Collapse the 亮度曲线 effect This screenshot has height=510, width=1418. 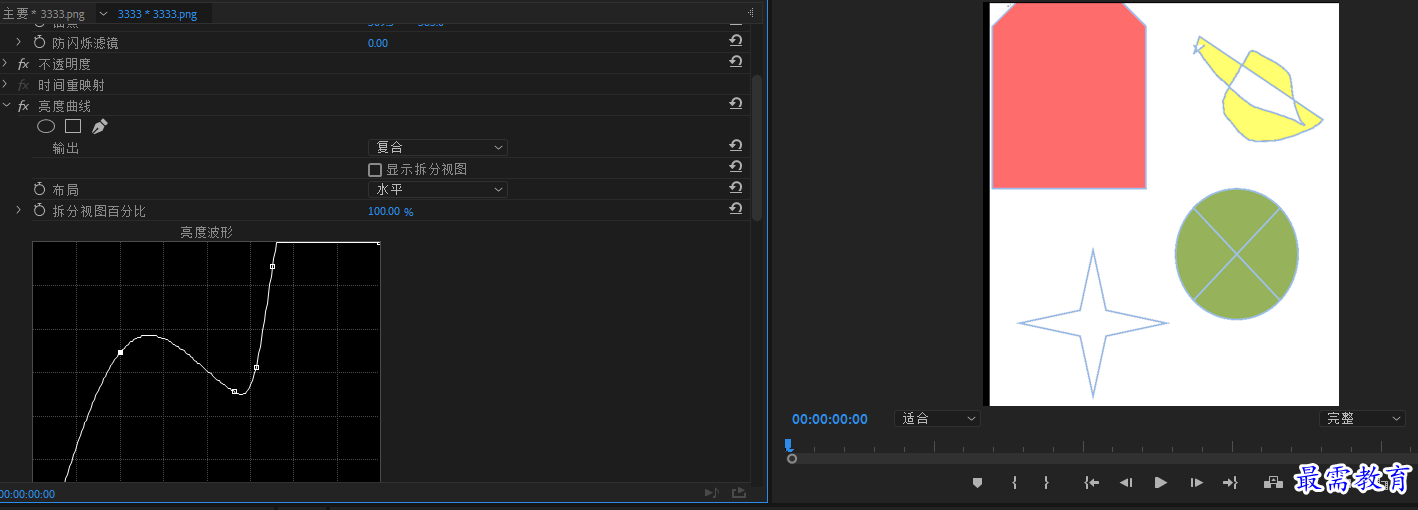point(5,105)
